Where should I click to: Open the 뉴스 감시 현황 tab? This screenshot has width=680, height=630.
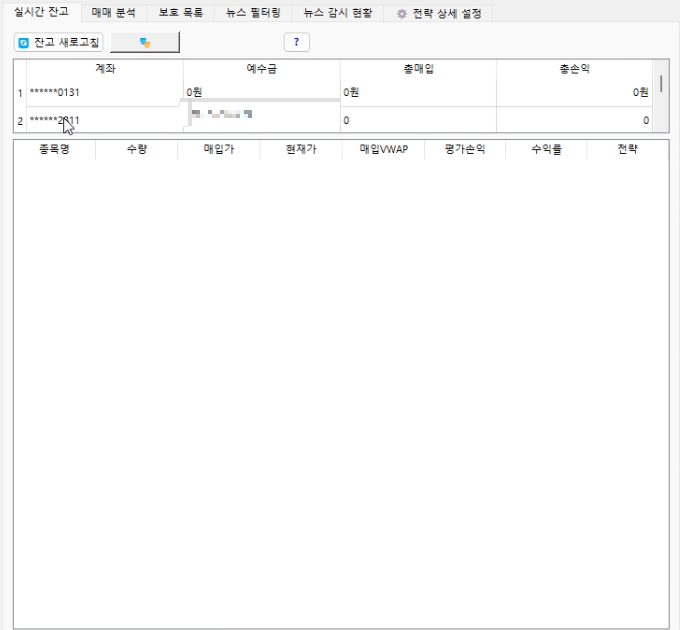(x=337, y=13)
